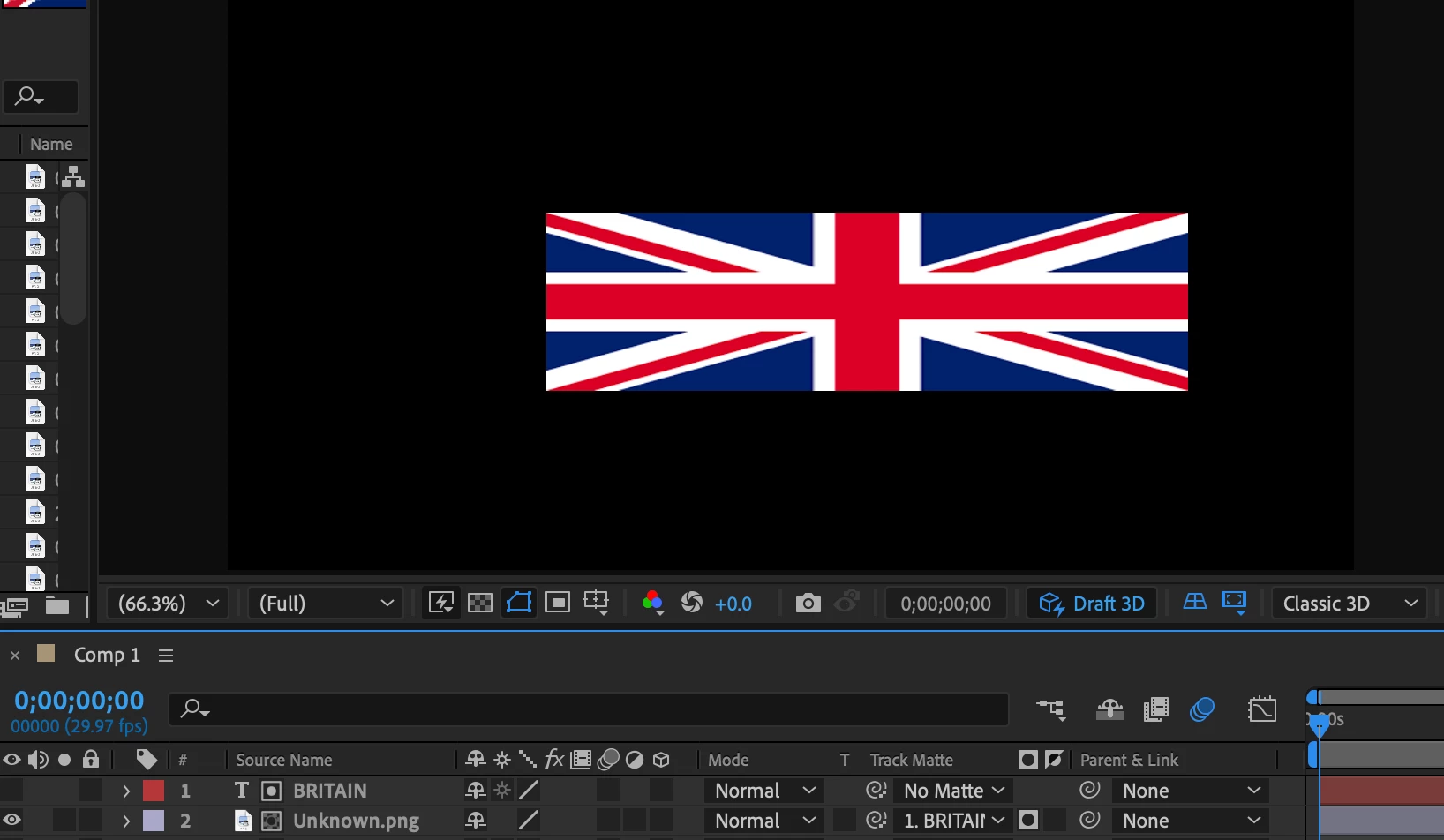Open the Classic 3D renderer dropdown
This screenshot has height=840, width=1444.
click(x=1350, y=604)
